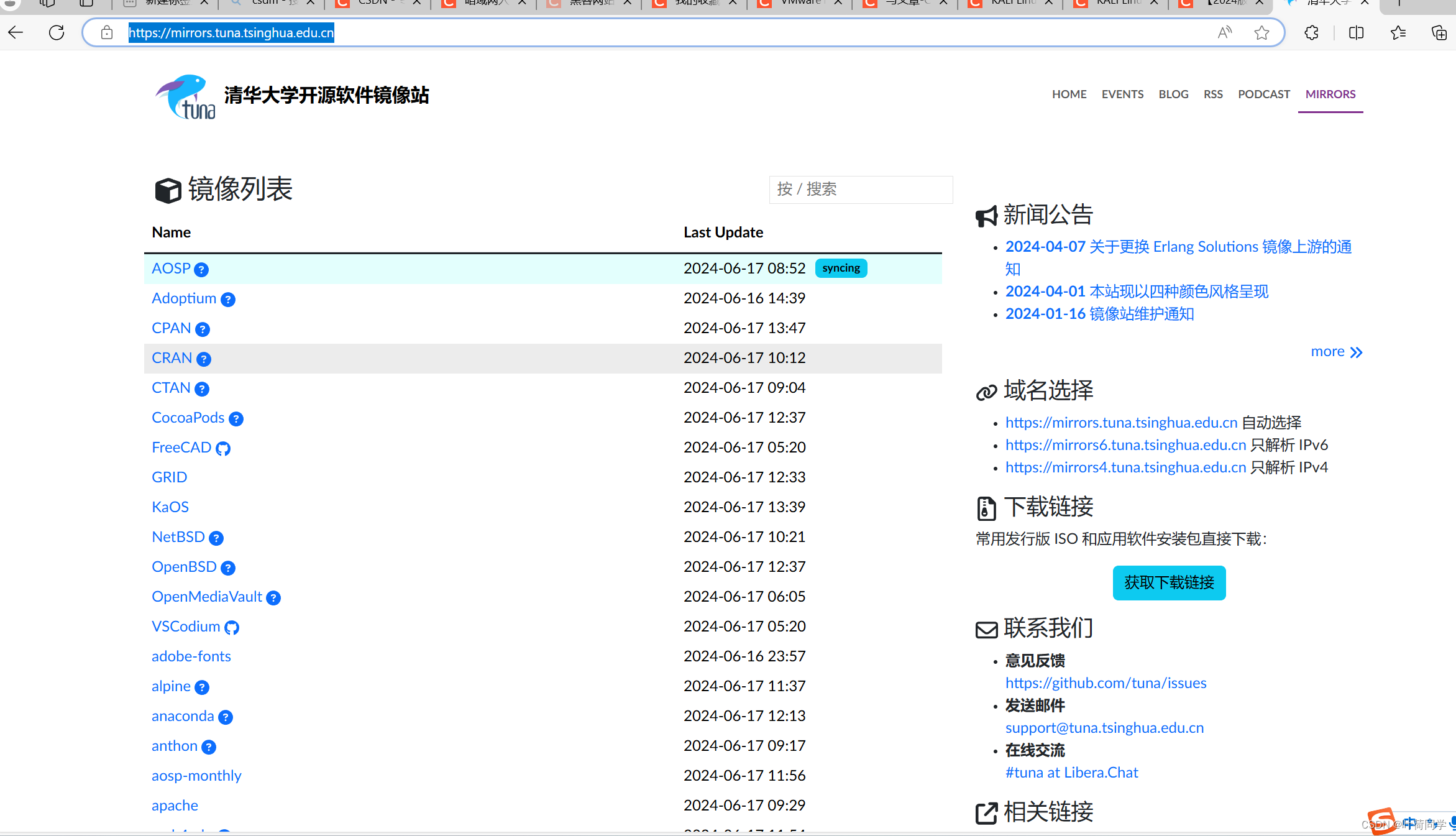
Task: Open browser collections icon
Action: point(1439,32)
